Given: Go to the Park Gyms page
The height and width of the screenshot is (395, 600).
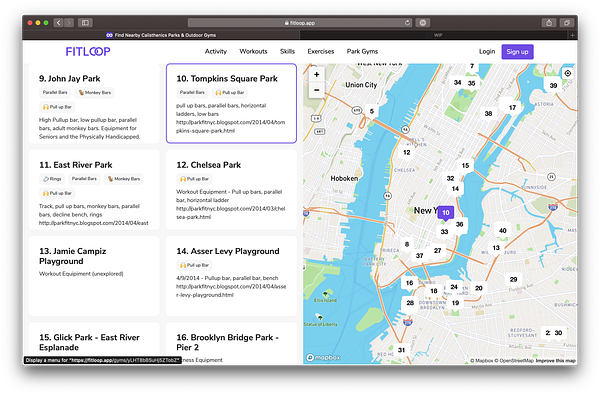Looking at the screenshot, I should click(362, 51).
